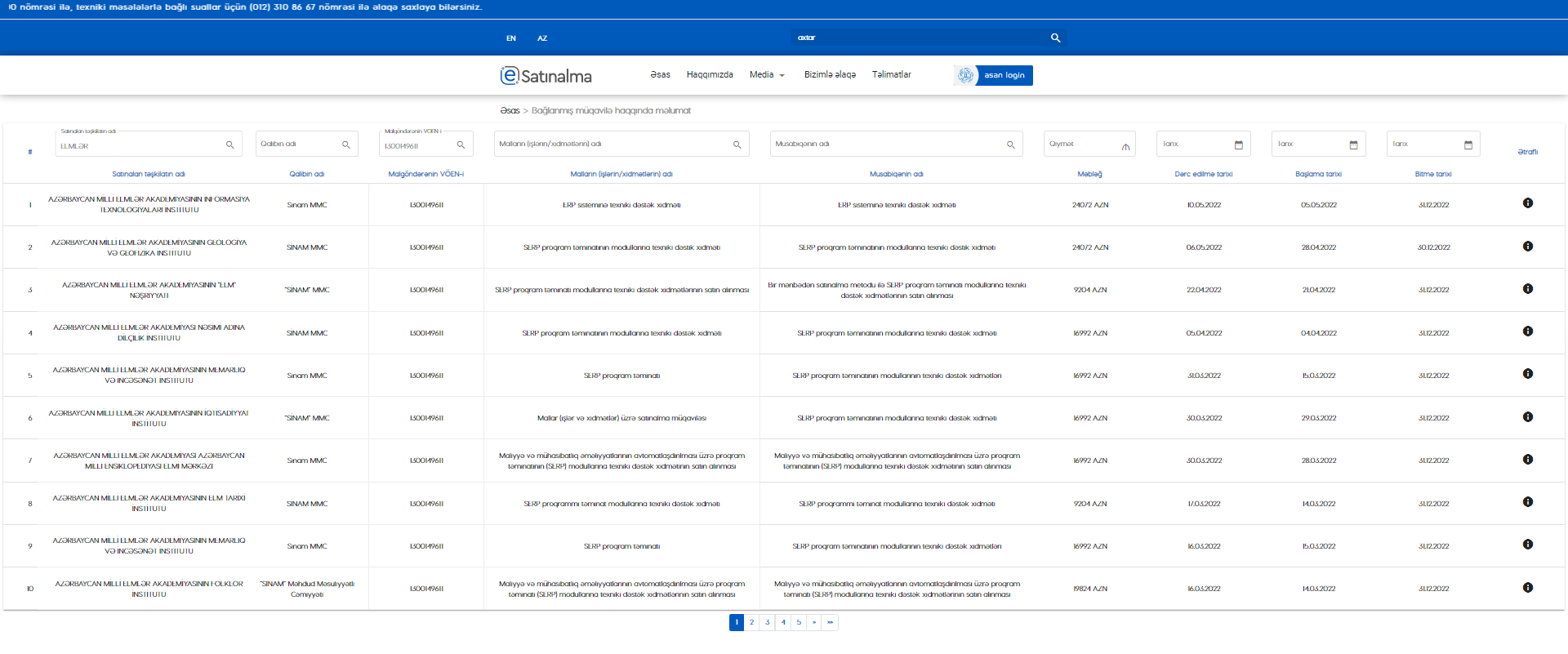The width and height of the screenshot is (1568, 654).
Task: Click 'Mallar (işlər və xidmətlər) üzrə satınalma müqaviləsi' cell
Action: click(x=621, y=418)
